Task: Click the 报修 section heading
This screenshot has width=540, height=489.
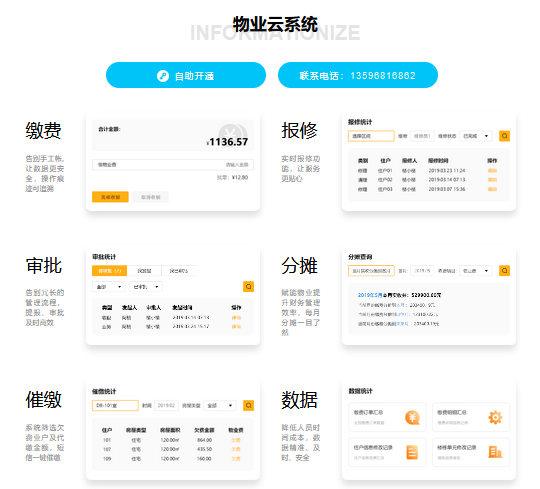Action: click(x=299, y=131)
